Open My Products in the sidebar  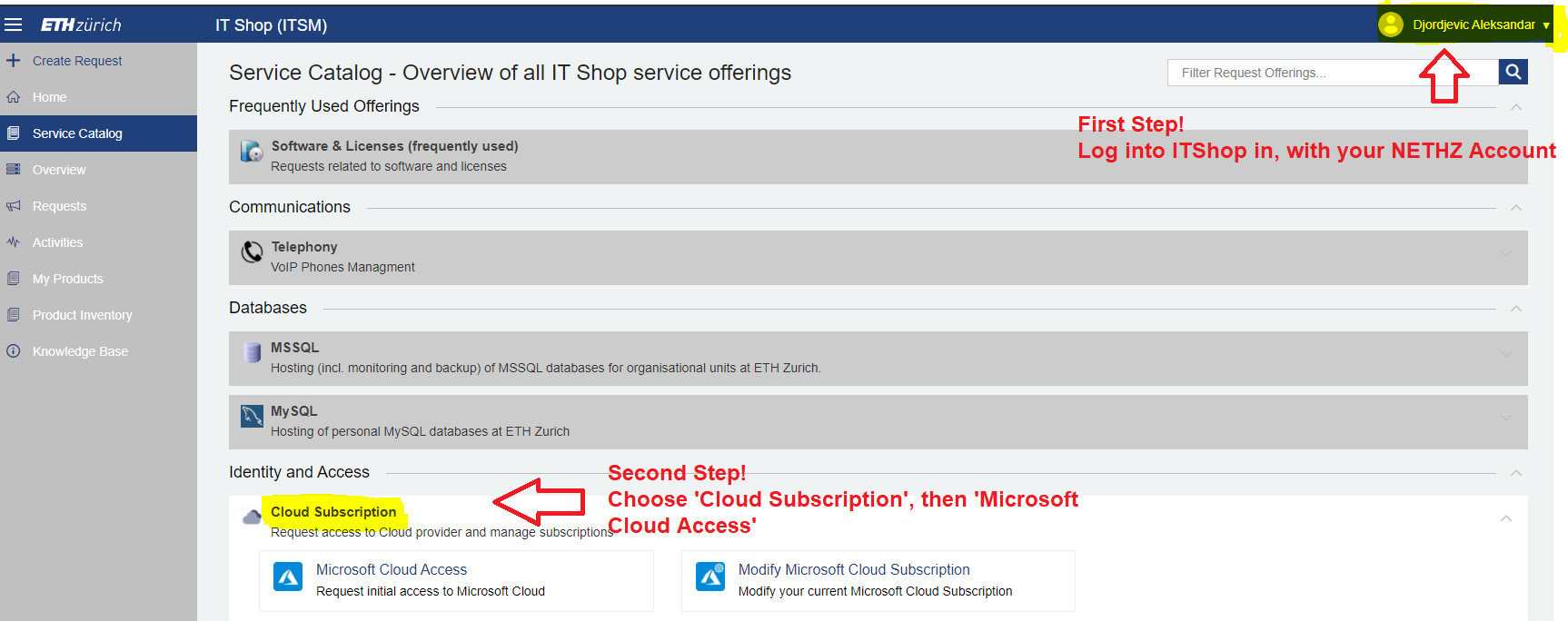pyautogui.click(x=98, y=279)
